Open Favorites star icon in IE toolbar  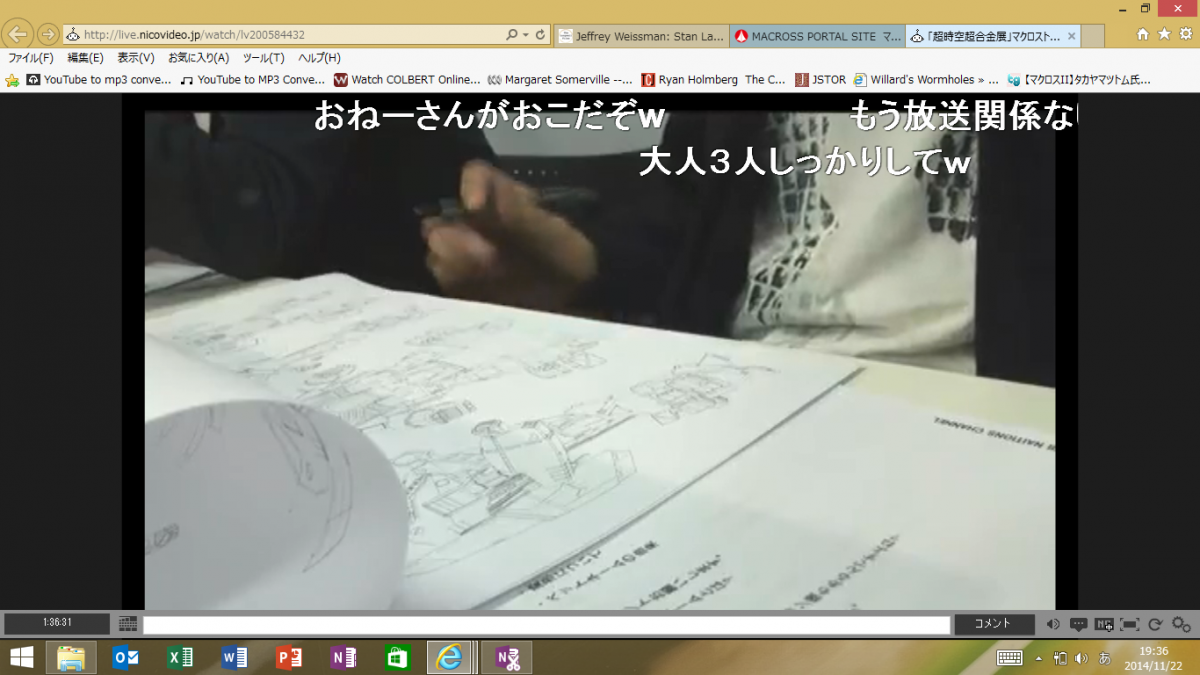[x=1164, y=34]
